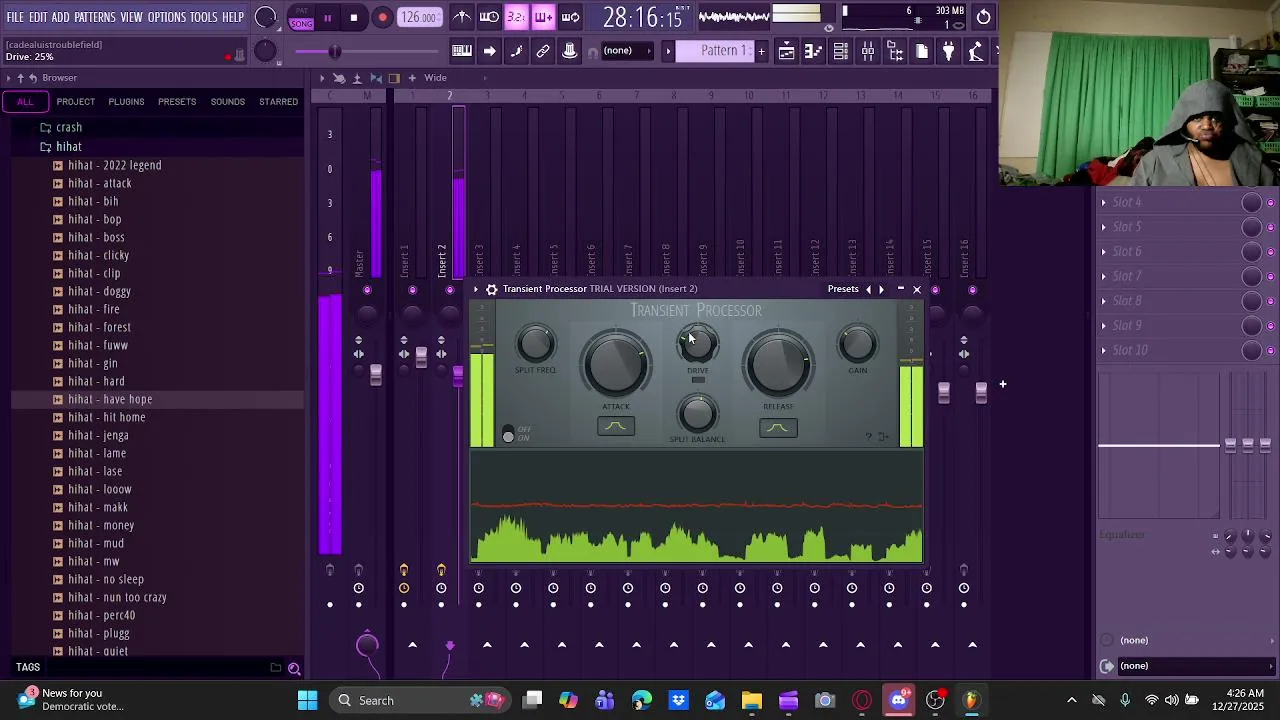Click the GAIN knob
The height and width of the screenshot is (720, 1280).
click(x=857, y=344)
